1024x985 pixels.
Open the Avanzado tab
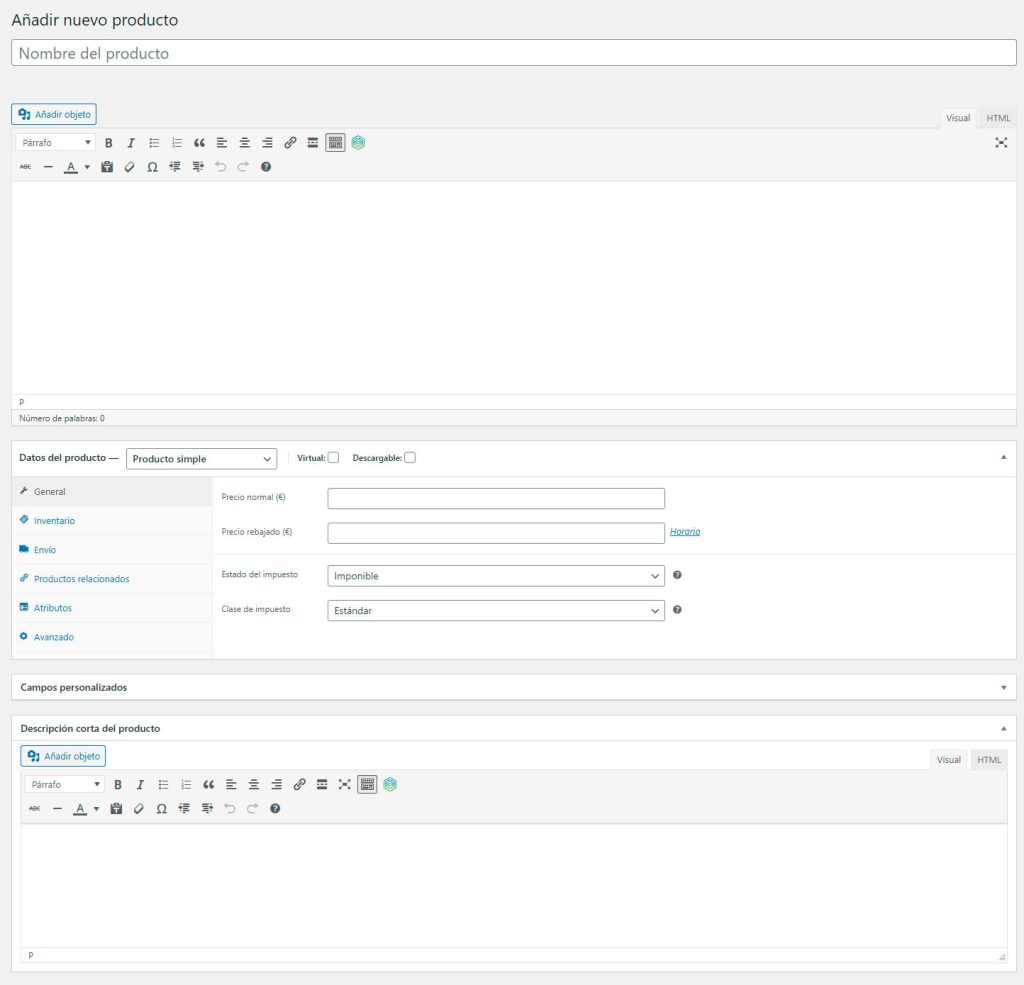[x=112, y=637]
